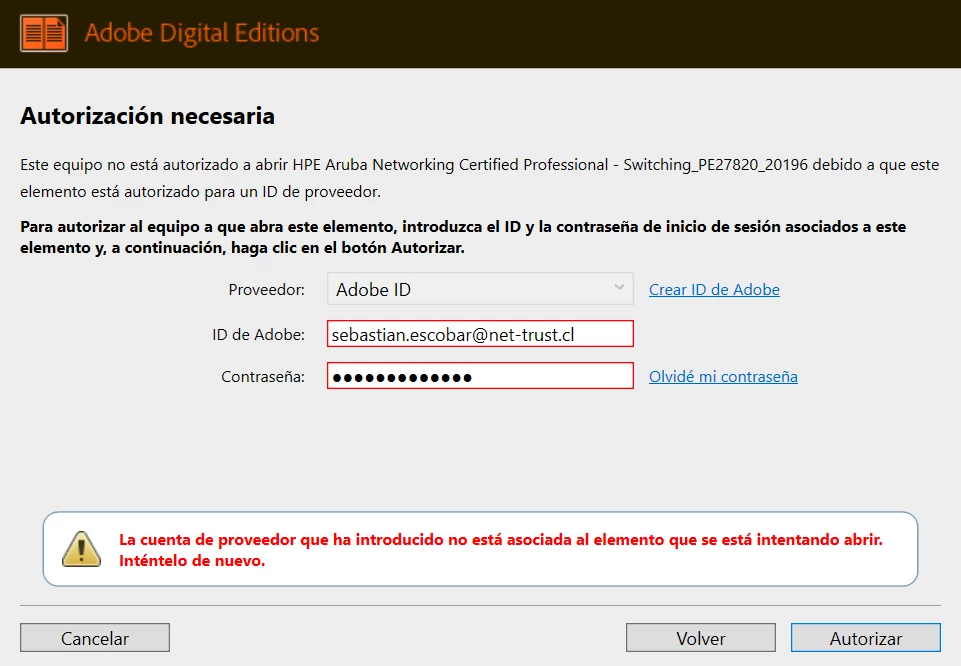Follow the Olvidé mi contraseña link
961x666 pixels.
723,376
